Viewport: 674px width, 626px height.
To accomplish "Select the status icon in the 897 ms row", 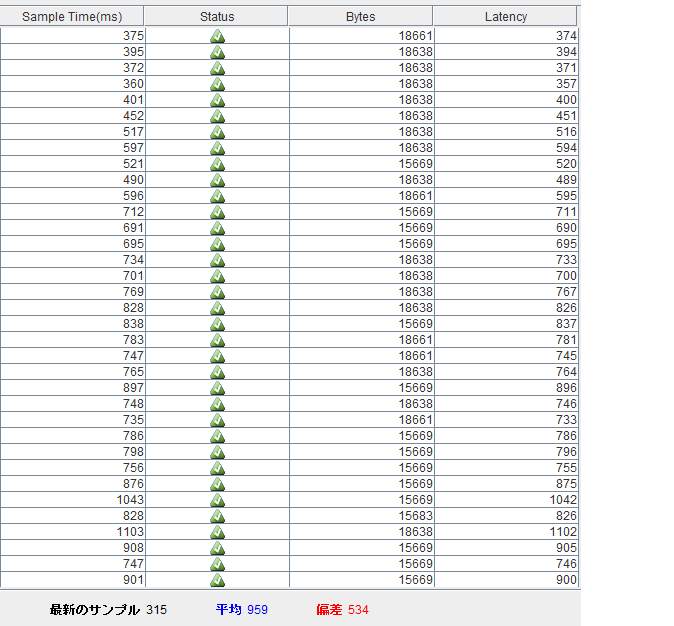I will point(217,388).
